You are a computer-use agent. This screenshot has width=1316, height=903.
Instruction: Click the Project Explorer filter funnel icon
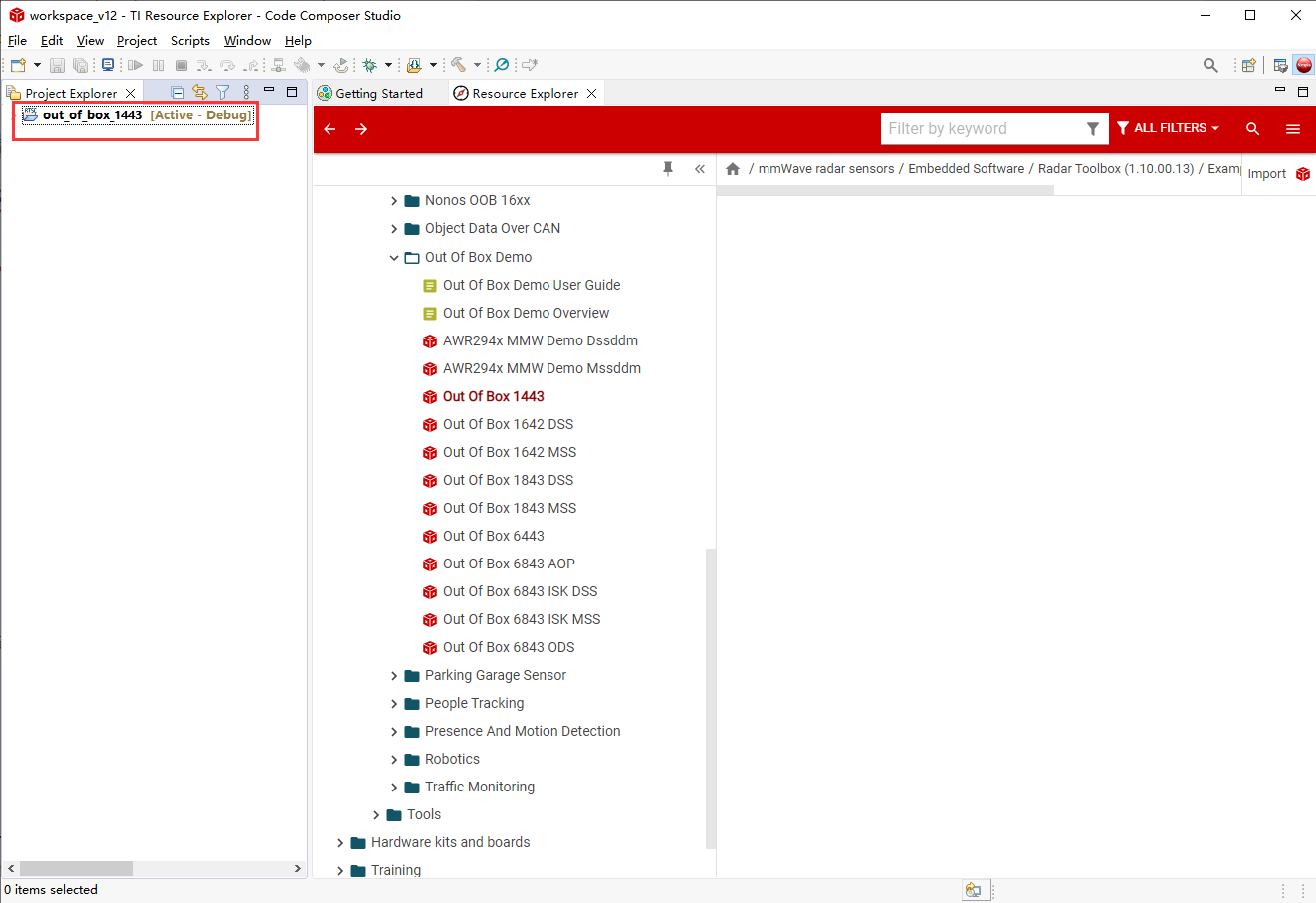(x=223, y=92)
